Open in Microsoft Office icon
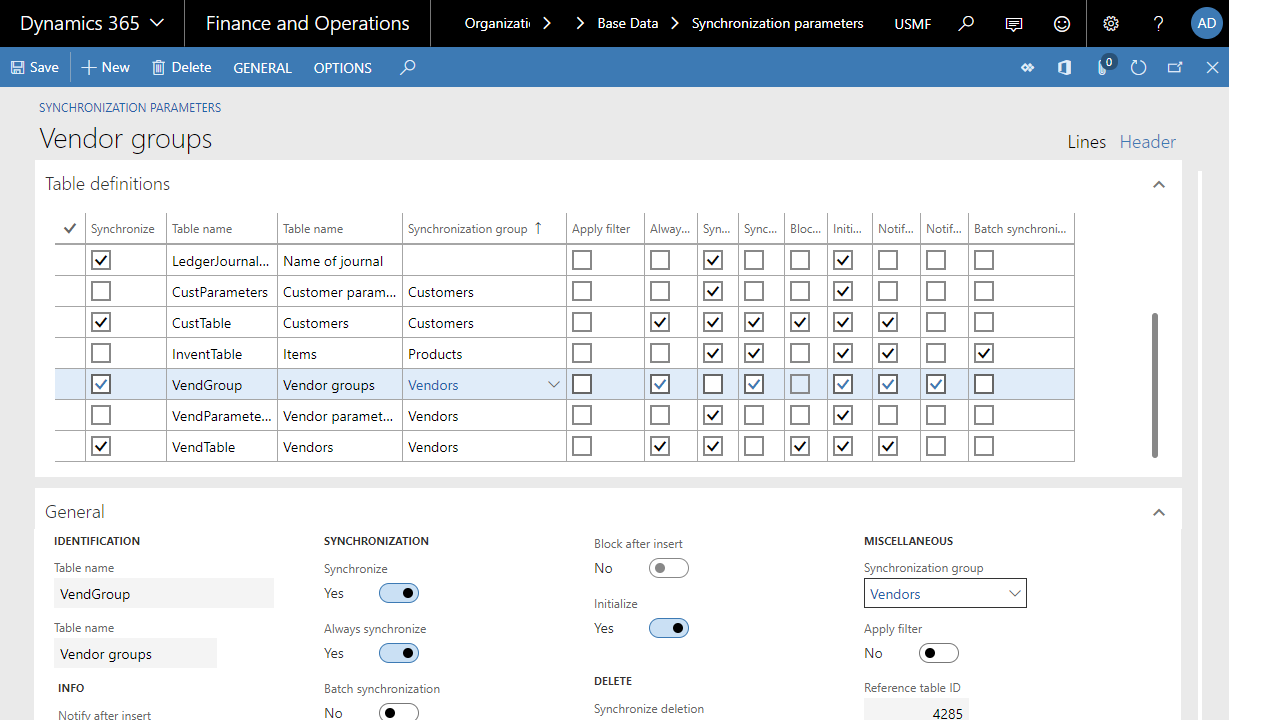Image resolution: width=1280 pixels, height=720 pixels. 1064,67
